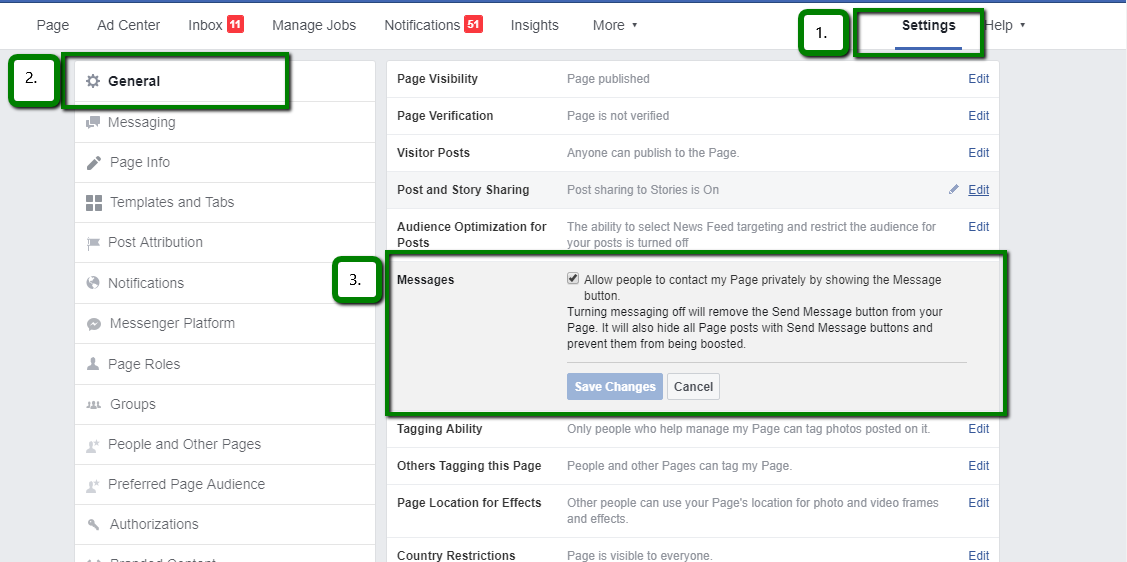Viewport: 1127px width, 562px height.
Task: Click 'Anyone can publish to the Page.' text
Action: 653,153
